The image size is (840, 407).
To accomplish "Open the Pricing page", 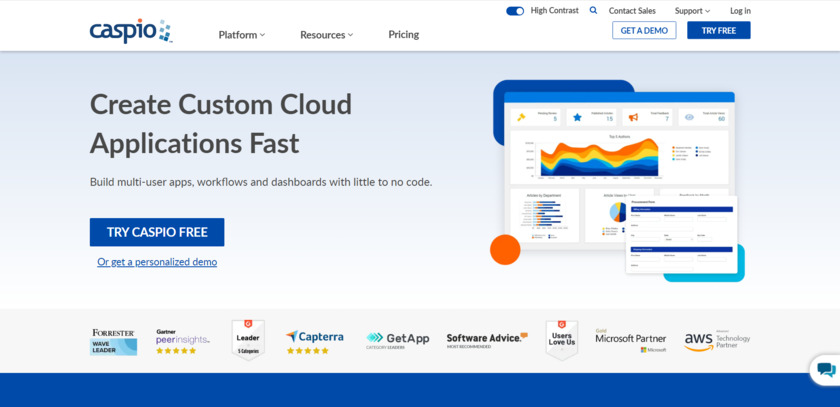I will [x=403, y=35].
